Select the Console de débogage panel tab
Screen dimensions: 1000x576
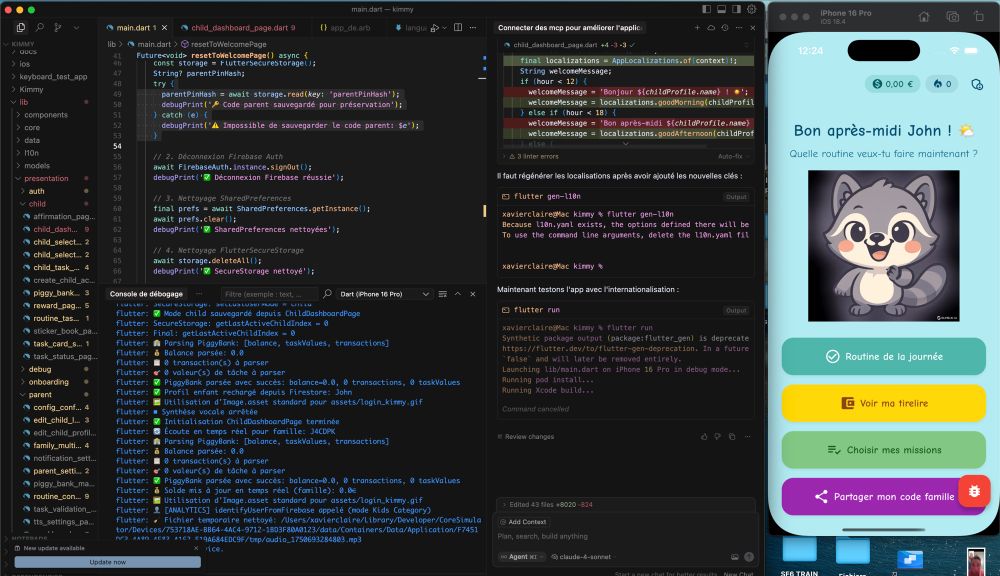click(146, 294)
